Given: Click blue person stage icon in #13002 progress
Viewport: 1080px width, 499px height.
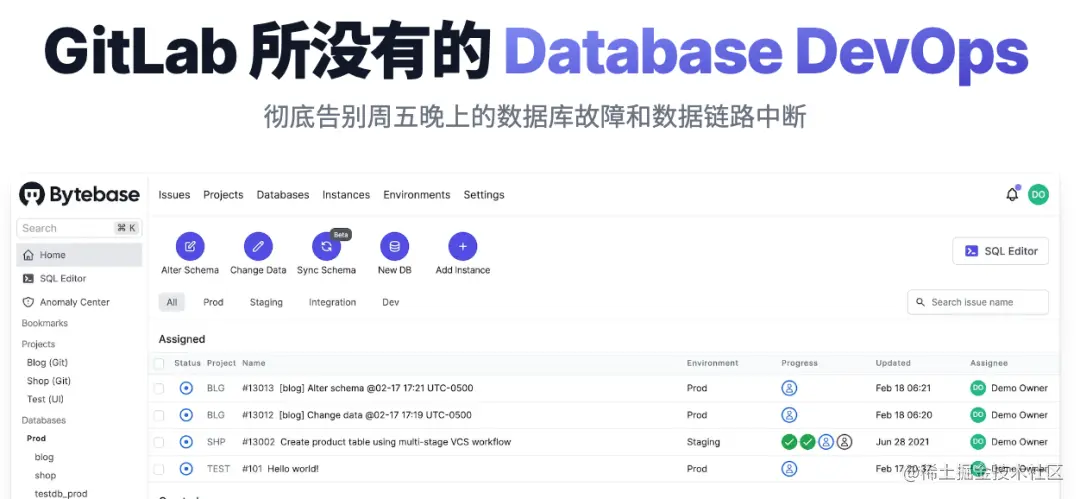Looking at the screenshot, I should [x=826, y=442].
